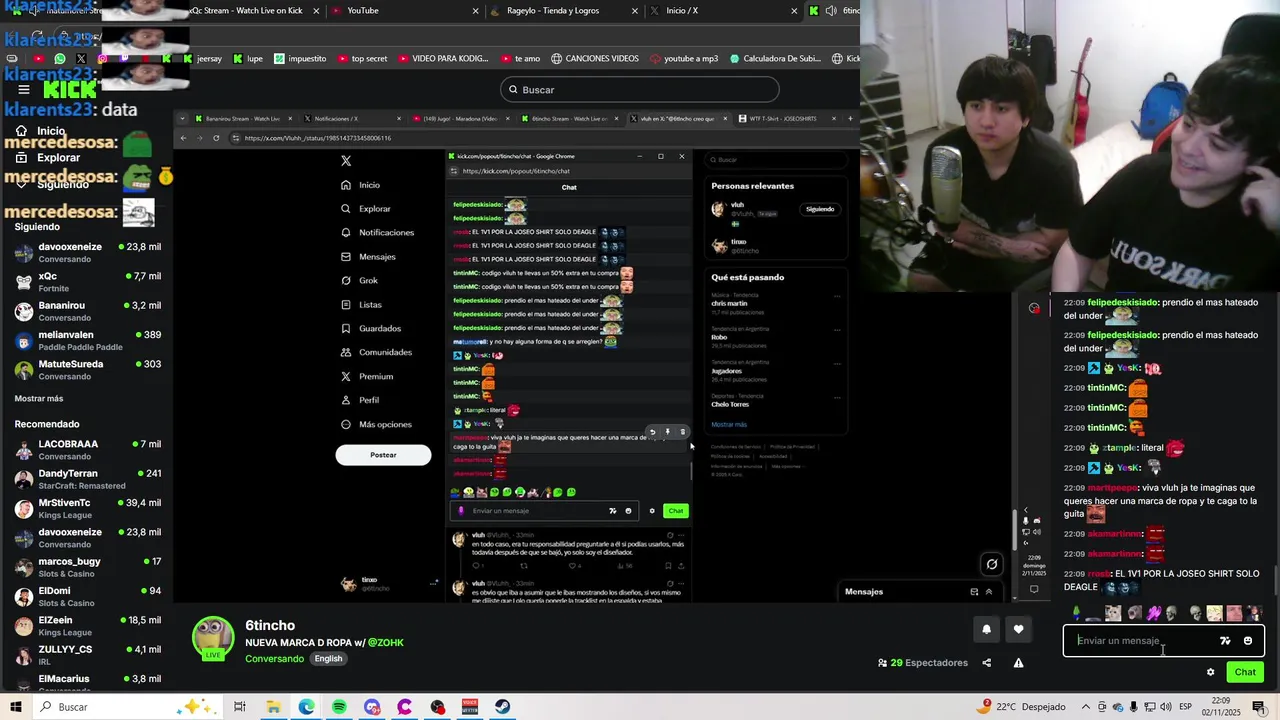Open Grok in streamed X sidebar
The height and width of the screenshot is (720, 1280).
tap(360, 281)
